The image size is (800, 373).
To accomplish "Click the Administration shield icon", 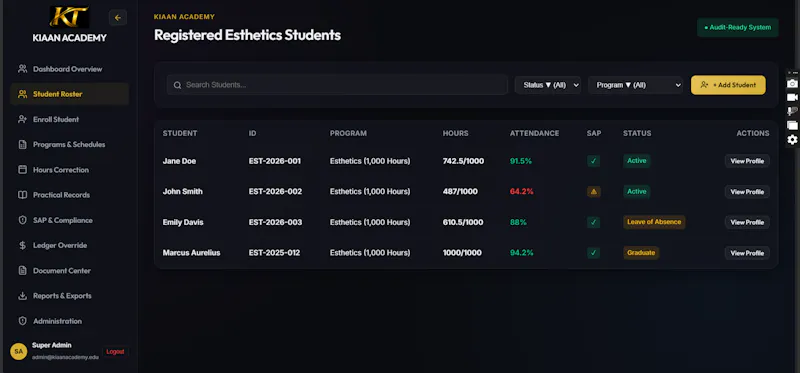I will (x=22, y=321).
